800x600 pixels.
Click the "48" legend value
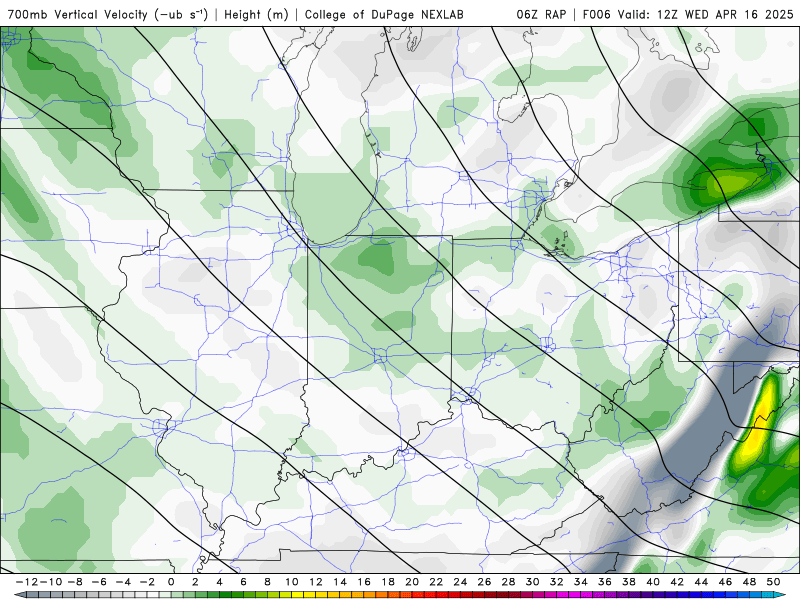click(x=749, y=582)
